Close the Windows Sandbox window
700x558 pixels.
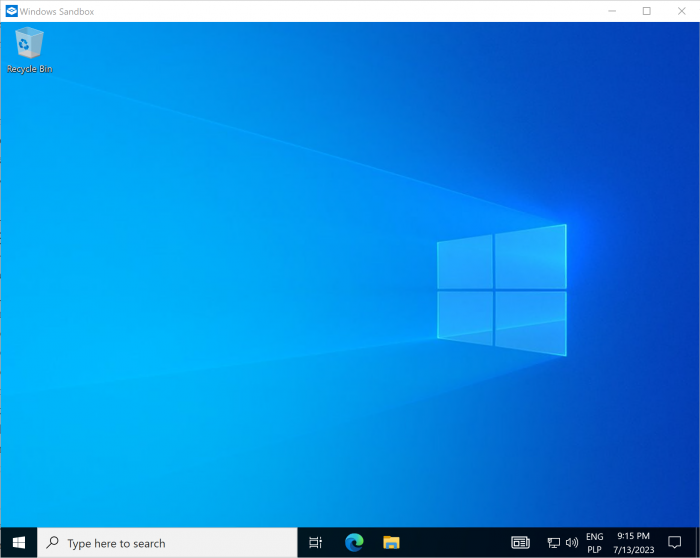(x=681, y=11)
